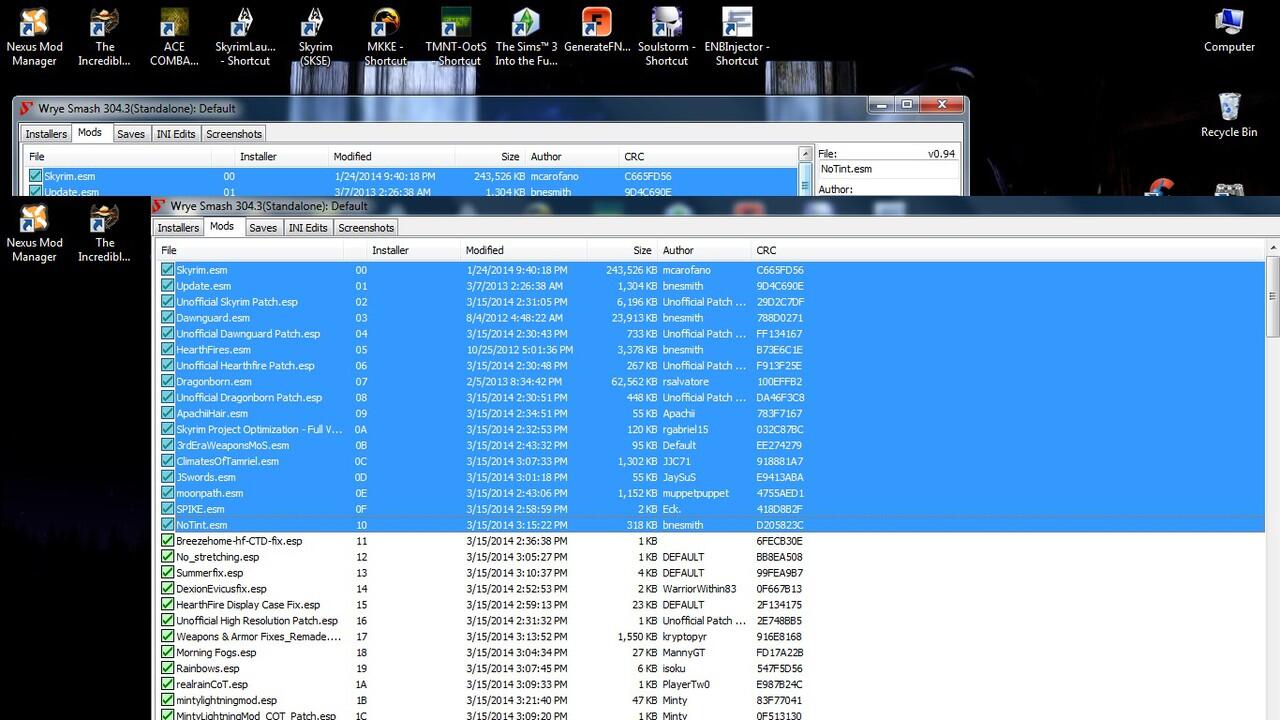
Task: Select DexionEvicusfix.esp row
Action: 709,589
